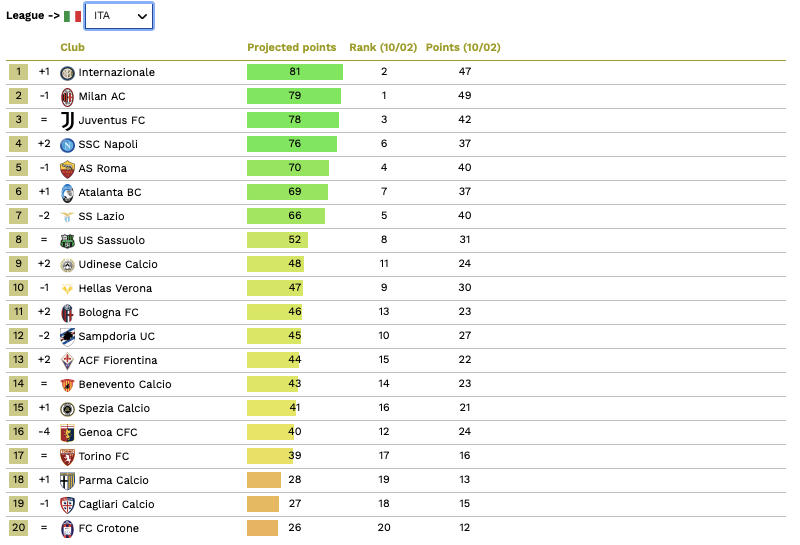Click the position 1 rank box
Image resolution: width=800 pixels, height=545 pixels.
point(18,72)
